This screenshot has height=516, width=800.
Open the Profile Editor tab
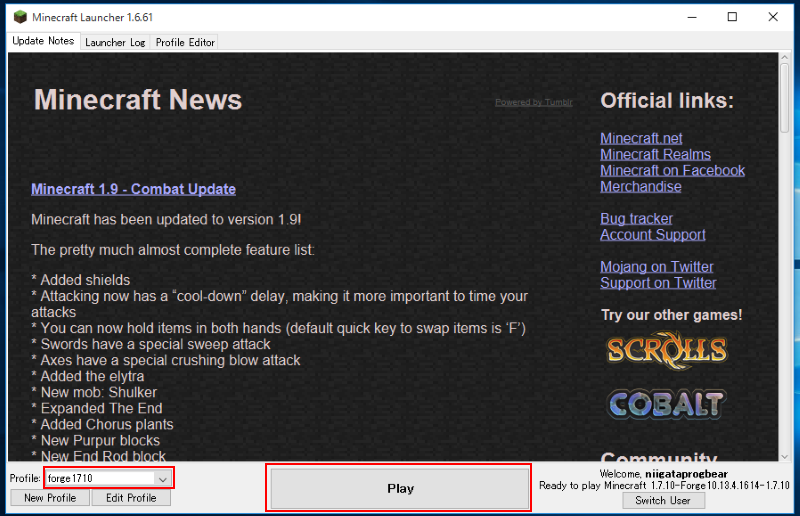coord(185,42)
